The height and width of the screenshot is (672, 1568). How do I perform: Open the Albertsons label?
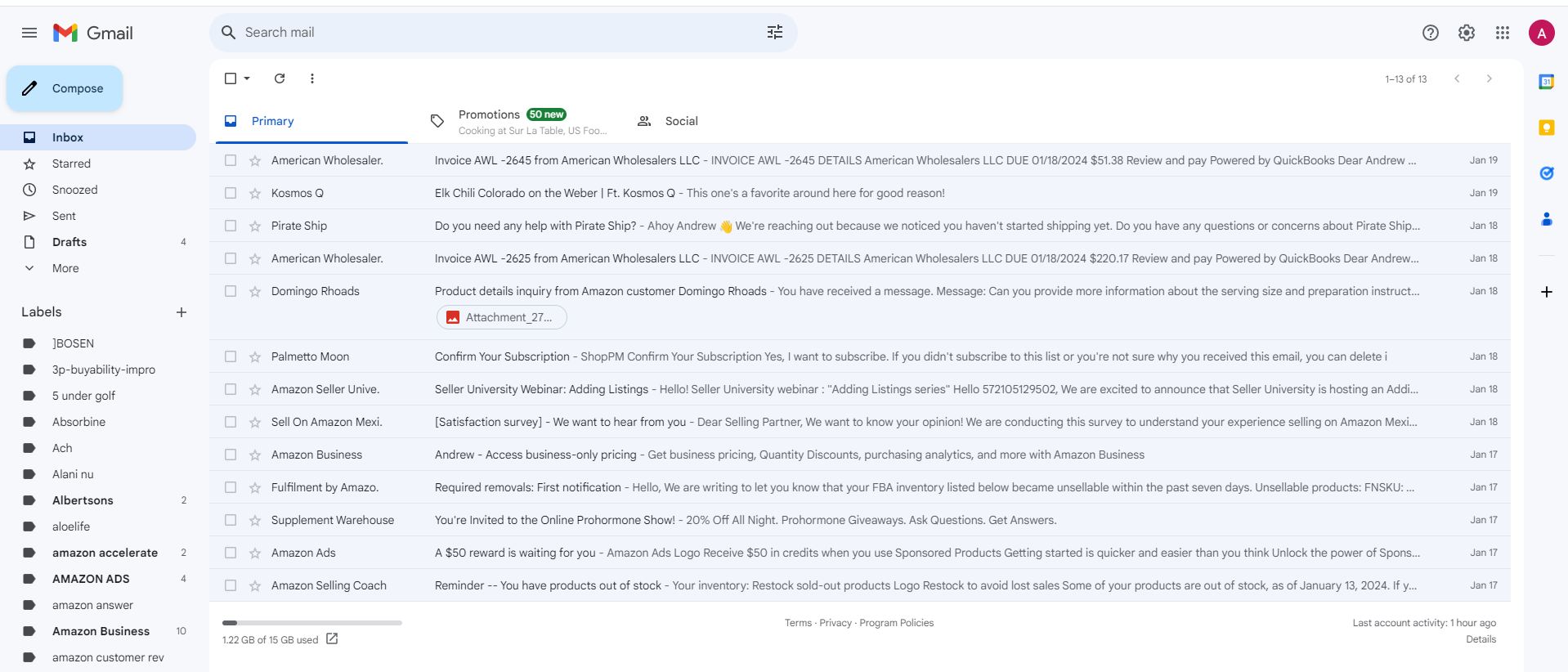point(83,500)
